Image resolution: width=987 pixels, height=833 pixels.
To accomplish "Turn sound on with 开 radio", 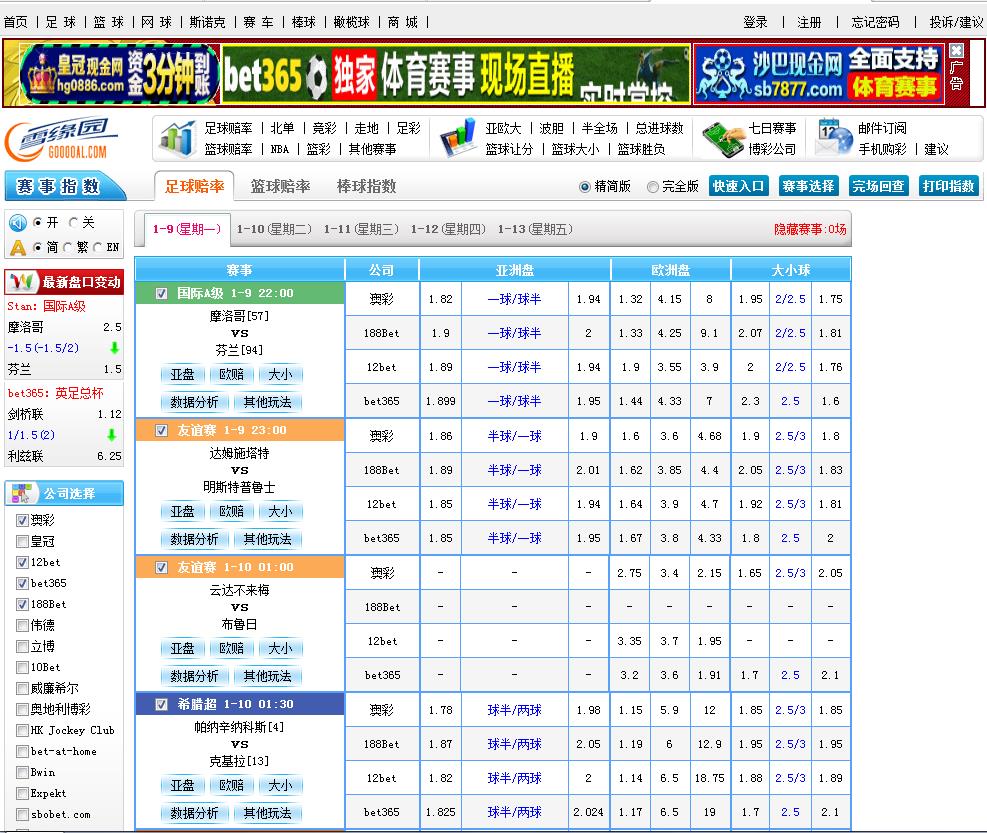I will coord(37,222).
